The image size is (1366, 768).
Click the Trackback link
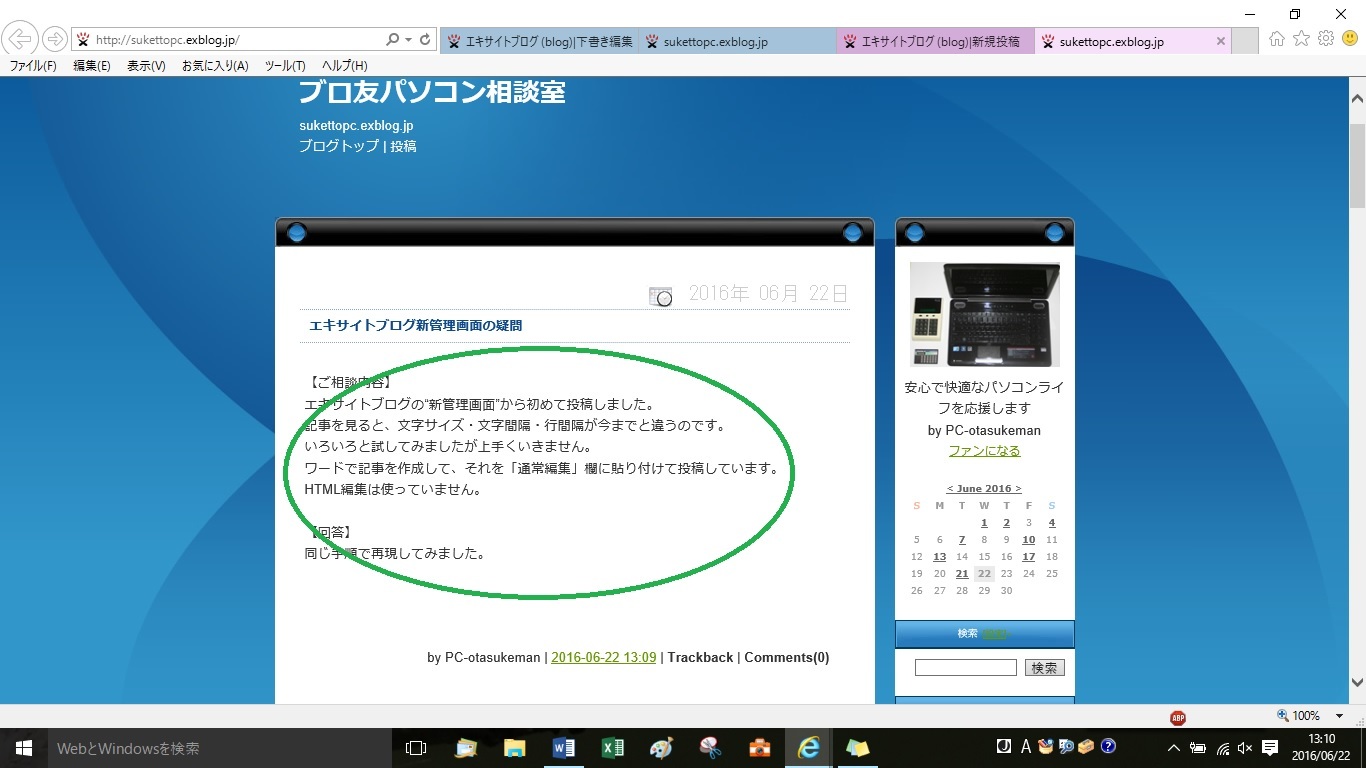[x=700, y=657]
